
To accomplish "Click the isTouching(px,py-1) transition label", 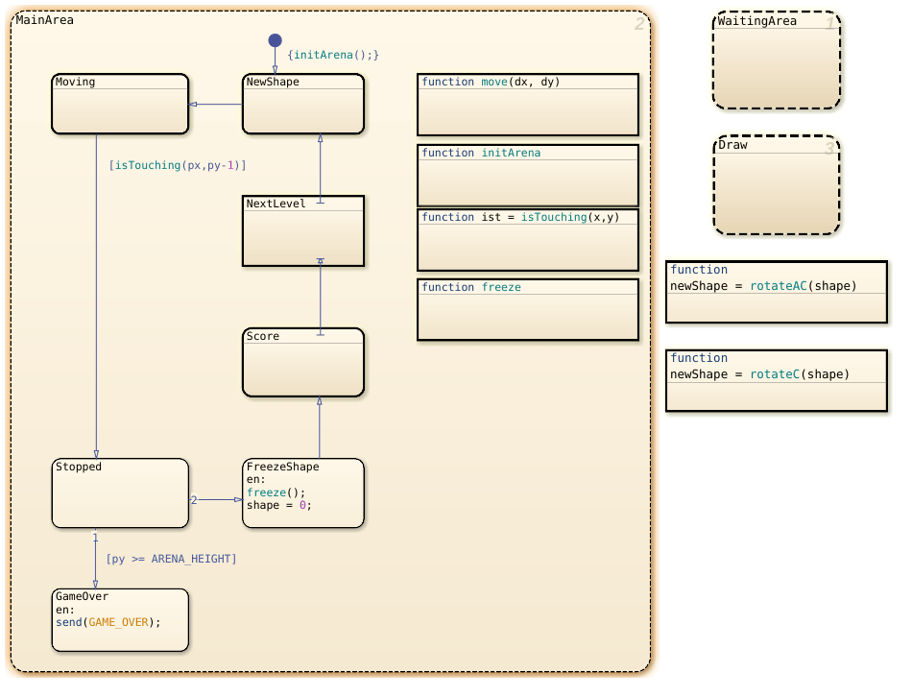I will click(178, 165).
